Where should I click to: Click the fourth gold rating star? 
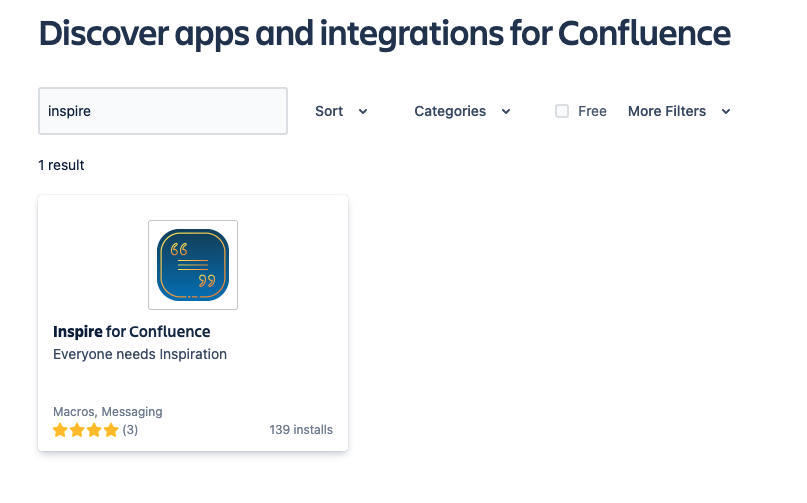[x=111, y=430]
